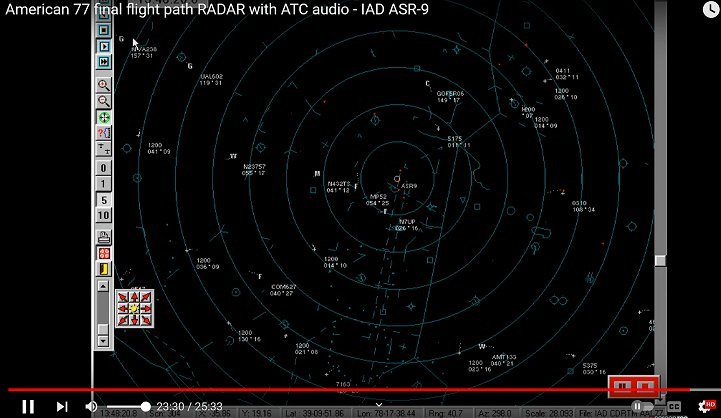
Task: Click the N23757 aircraft label
Action: 254,166
